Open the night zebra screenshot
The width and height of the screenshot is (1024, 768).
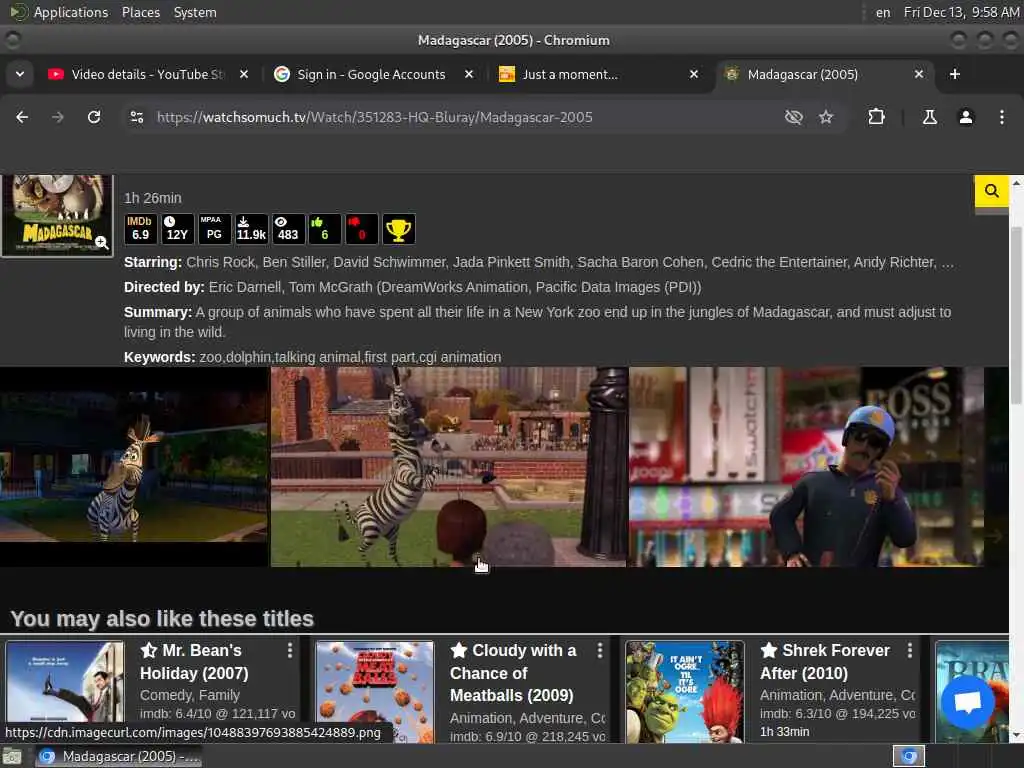[x=134, y=466]
